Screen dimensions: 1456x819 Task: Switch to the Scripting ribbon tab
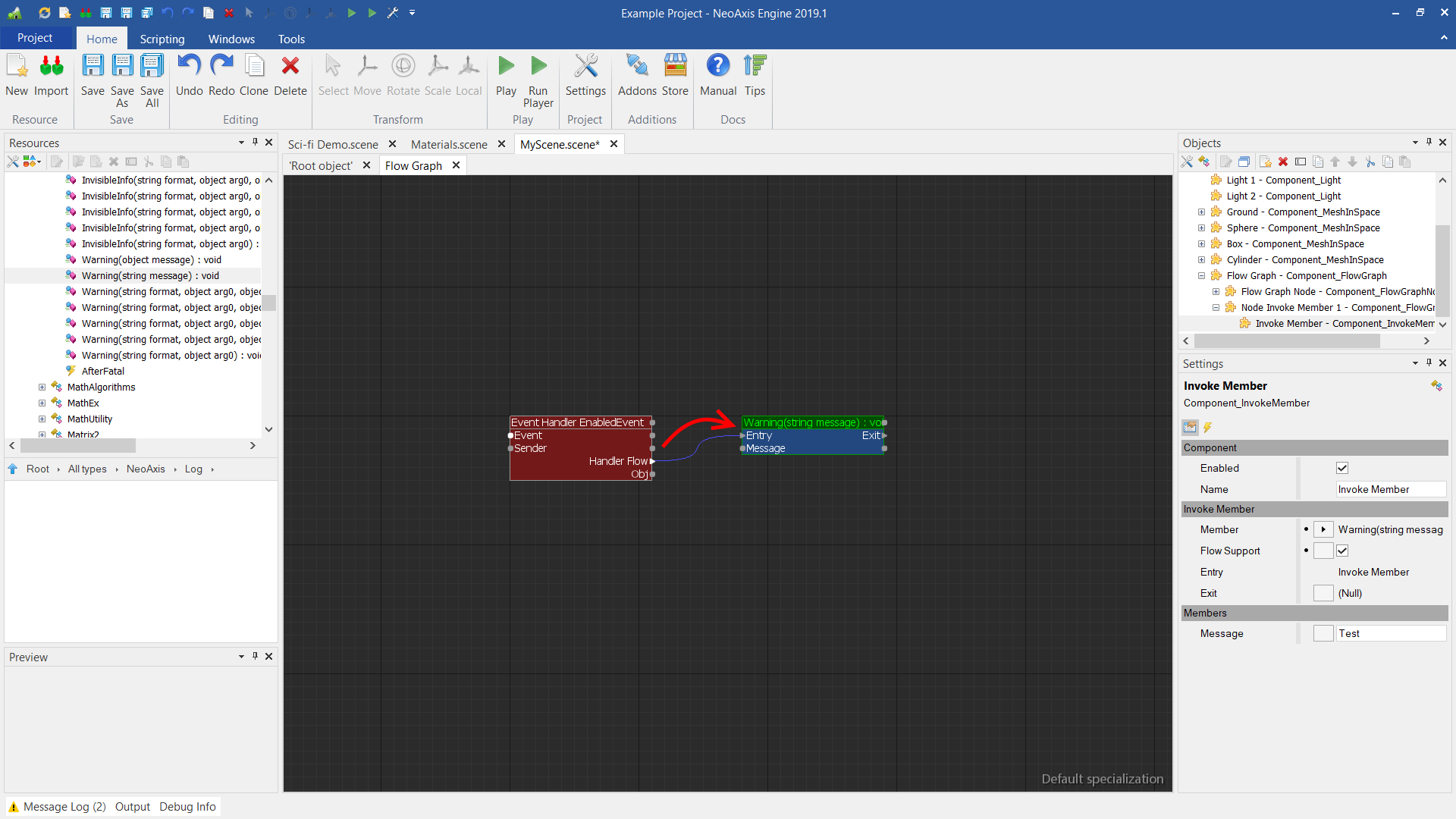(x=162, y=39)
